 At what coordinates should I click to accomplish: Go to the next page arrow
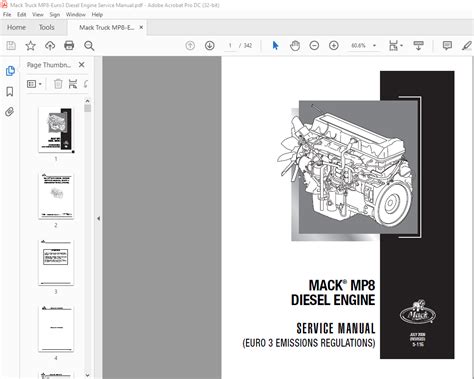pos(210,45)
